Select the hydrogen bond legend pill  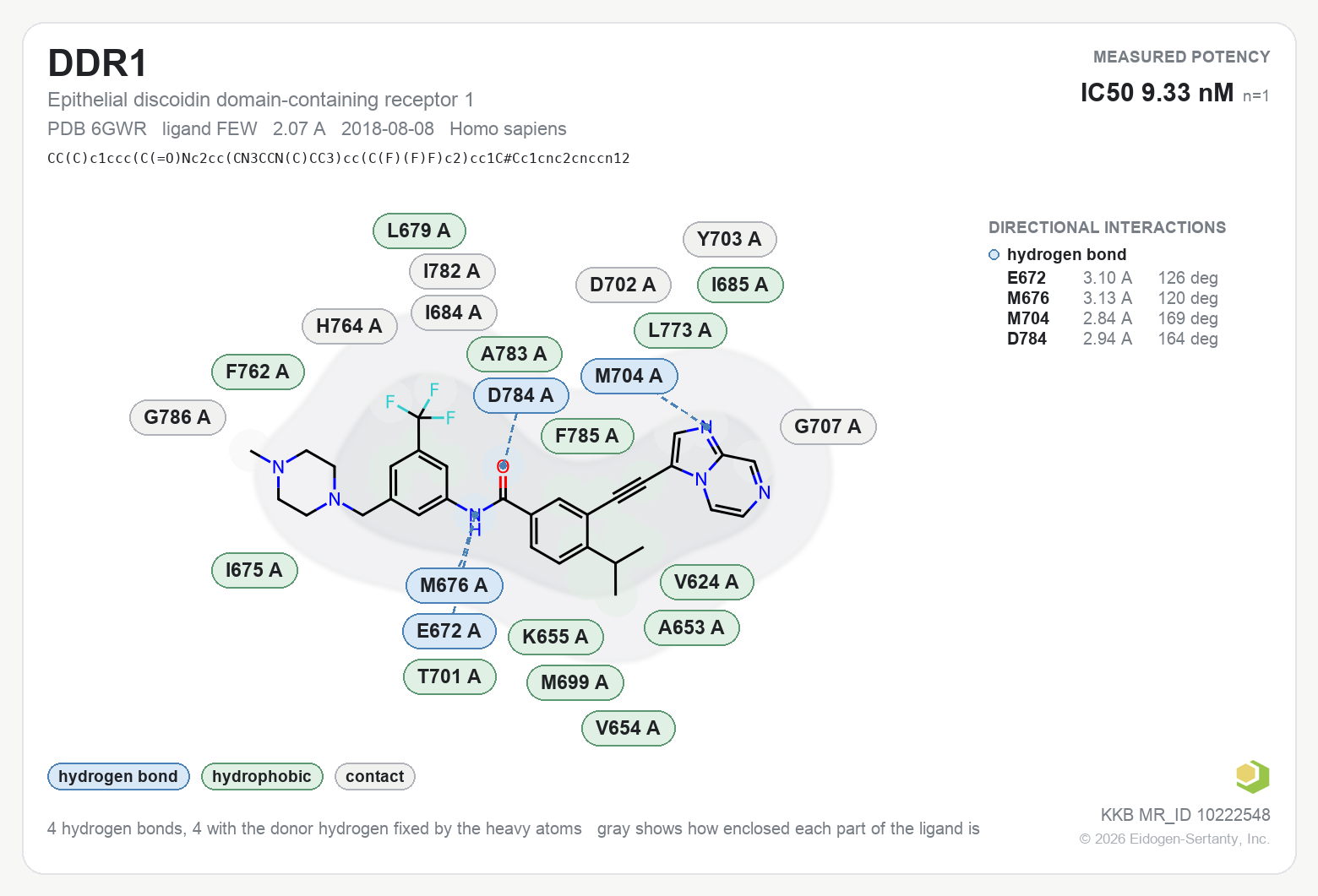118,776
